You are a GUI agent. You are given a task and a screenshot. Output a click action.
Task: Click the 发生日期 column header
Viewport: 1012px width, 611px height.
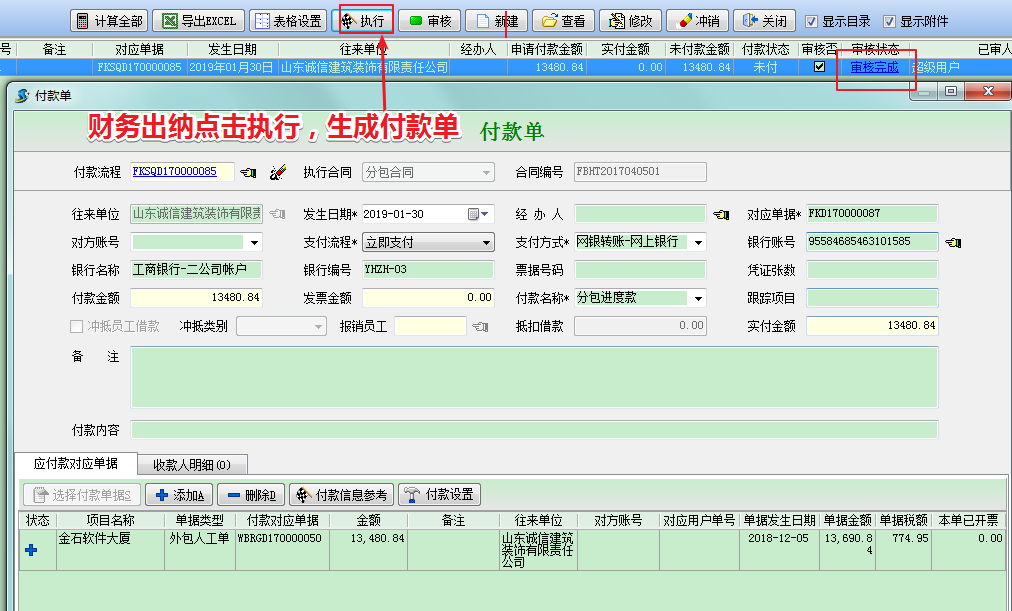(x=232, y=49)
